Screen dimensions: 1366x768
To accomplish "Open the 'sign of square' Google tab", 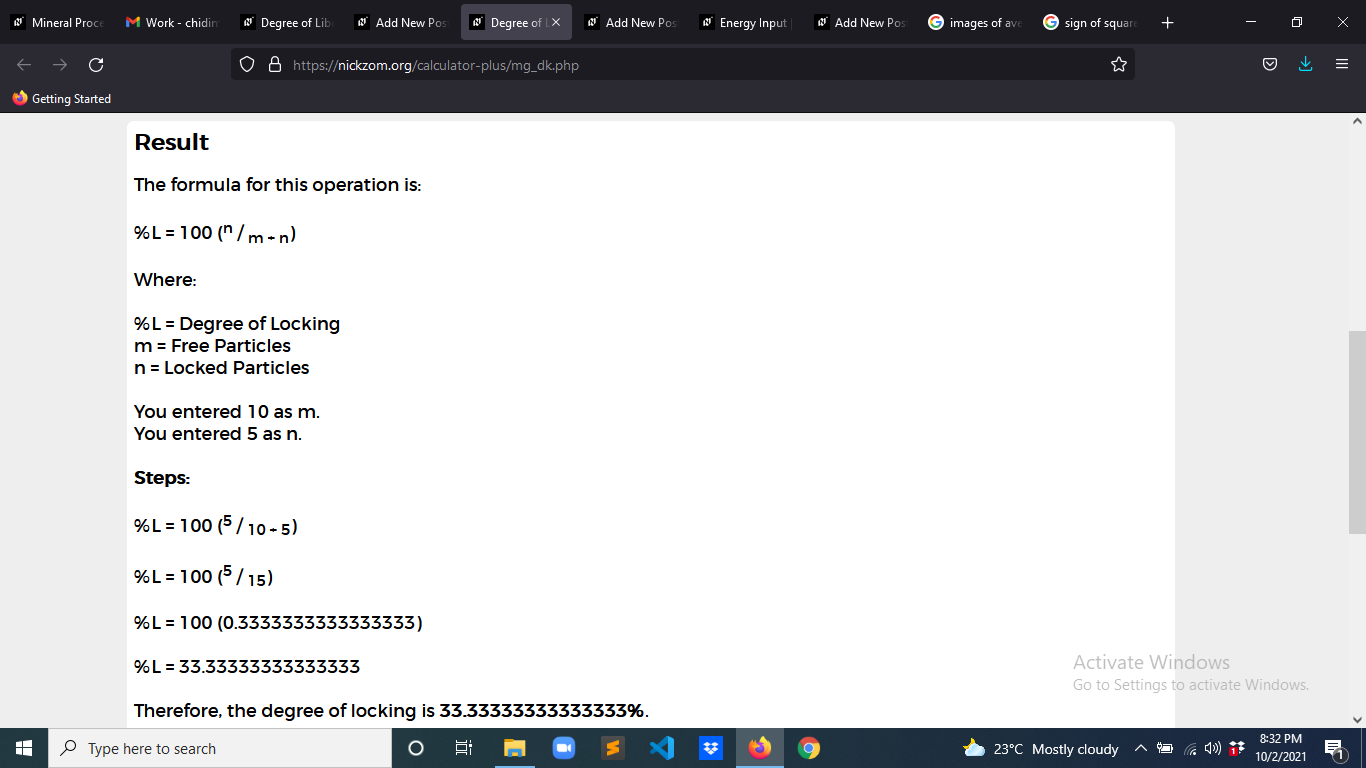I will point(1091,22).
